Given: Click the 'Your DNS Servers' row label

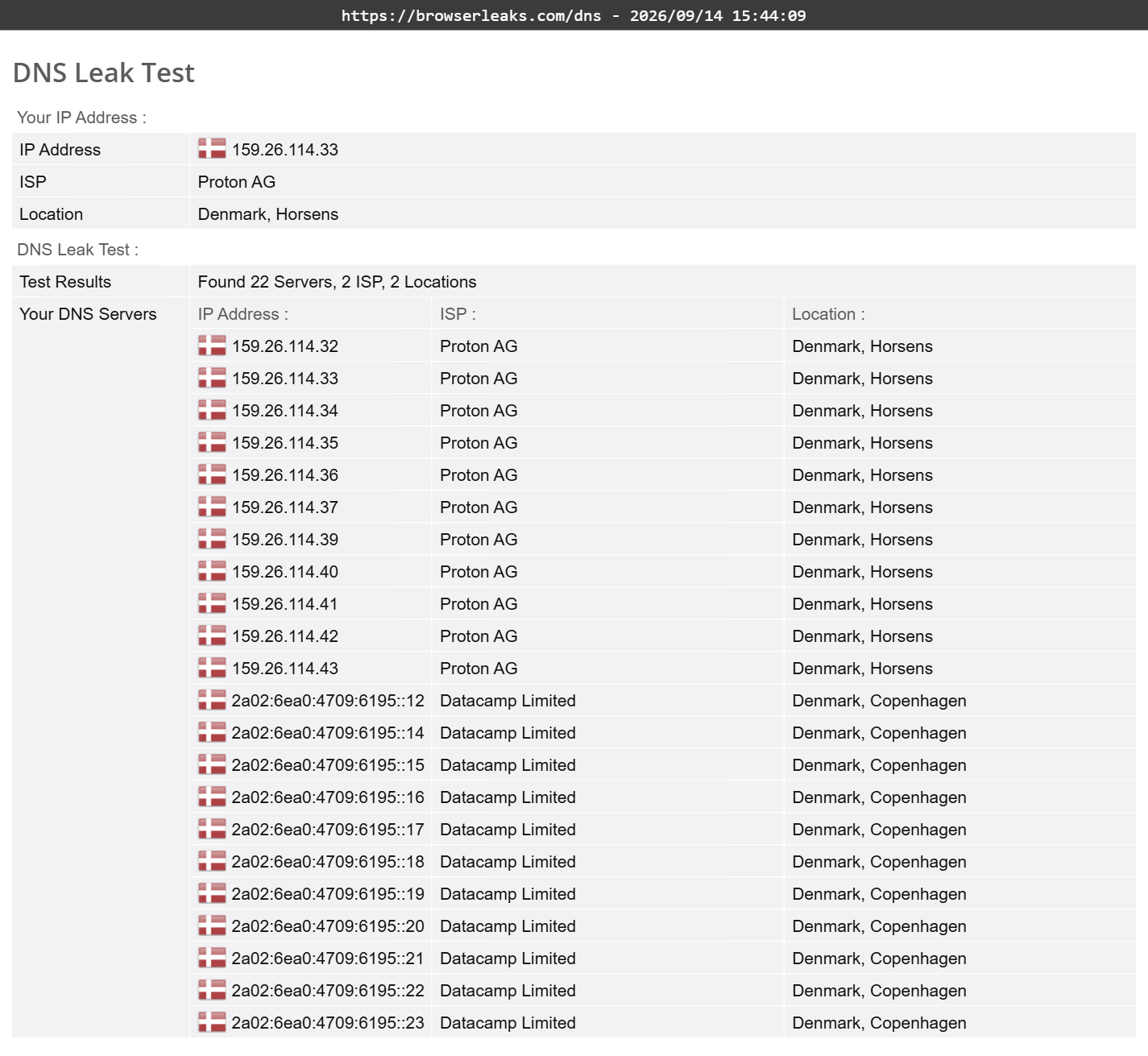Looking at the screenshot, I should pyautogui.click(x=88, y=314).
